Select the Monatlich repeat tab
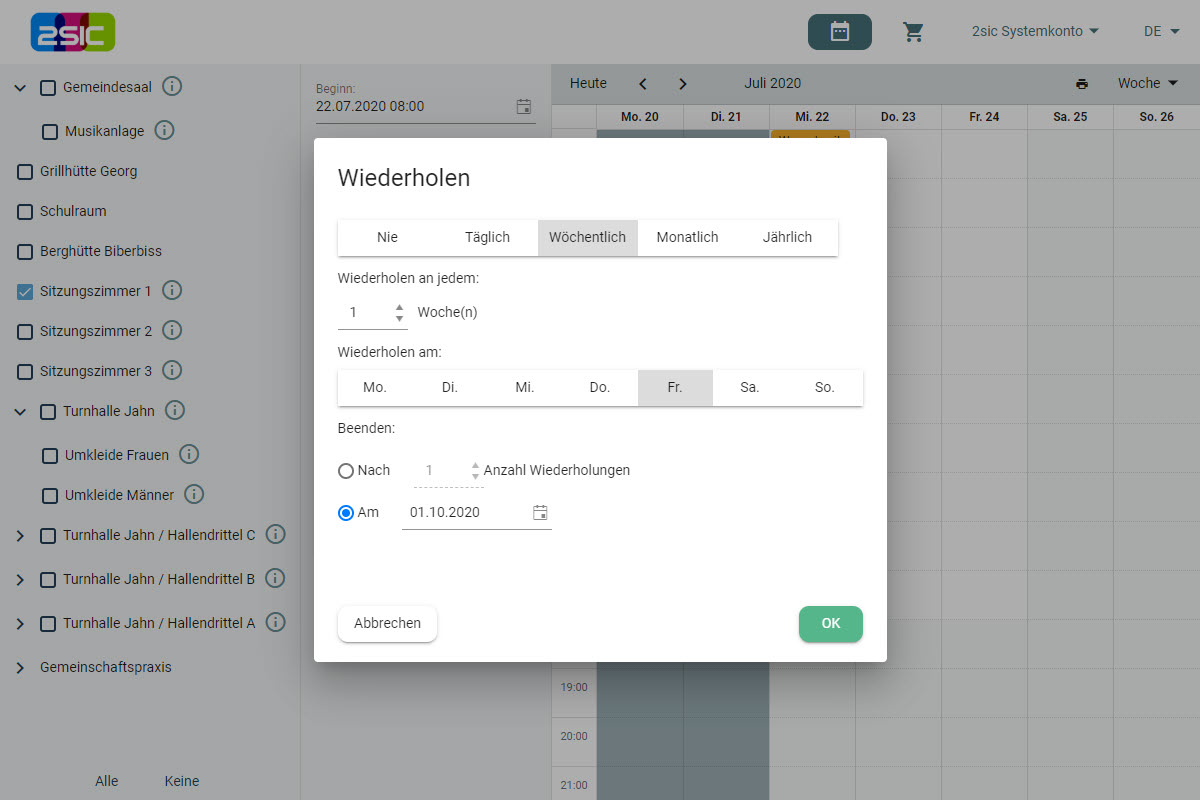The image size is (1200, 800). 687,238
